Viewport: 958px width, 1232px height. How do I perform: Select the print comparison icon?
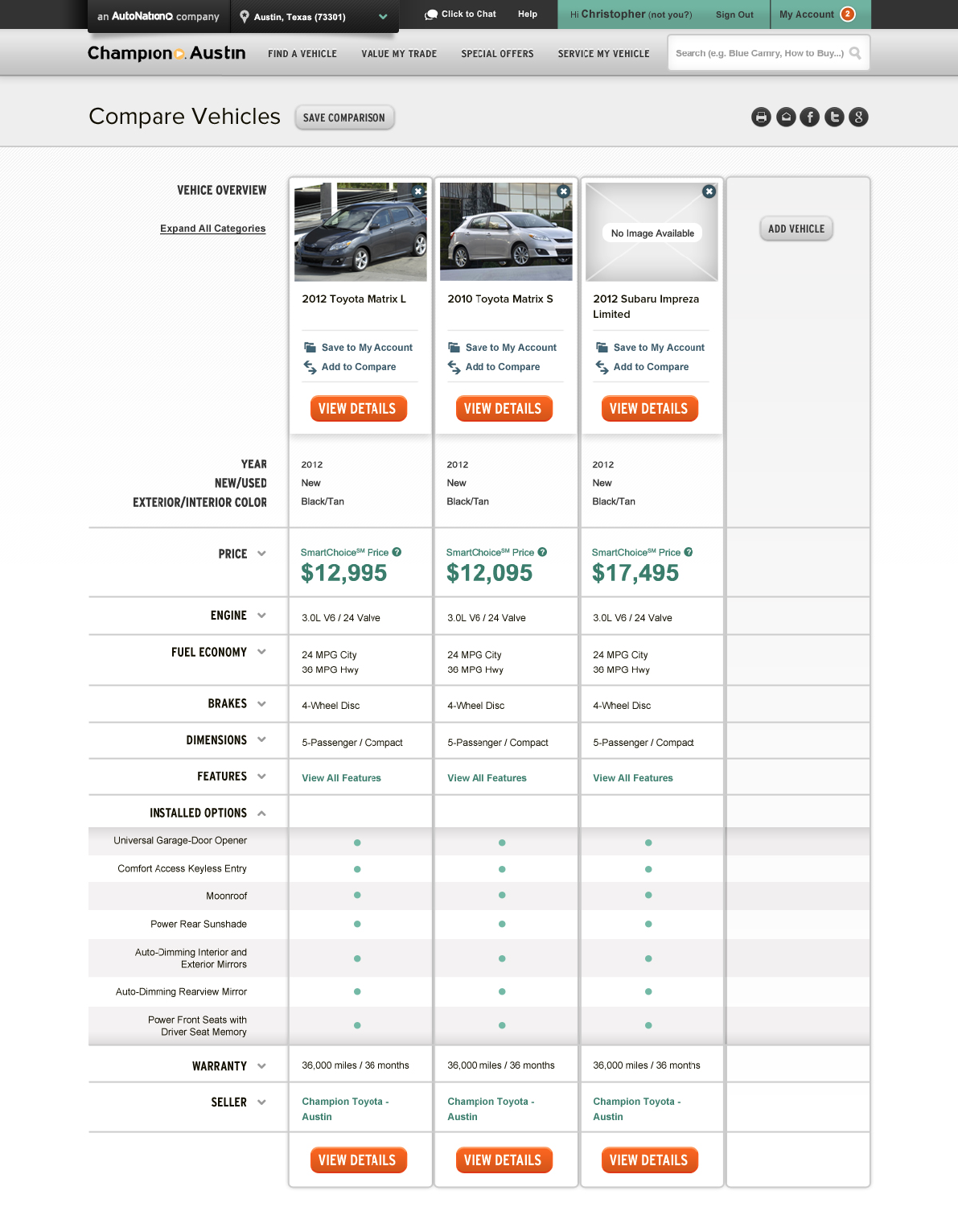click(760, 117)
